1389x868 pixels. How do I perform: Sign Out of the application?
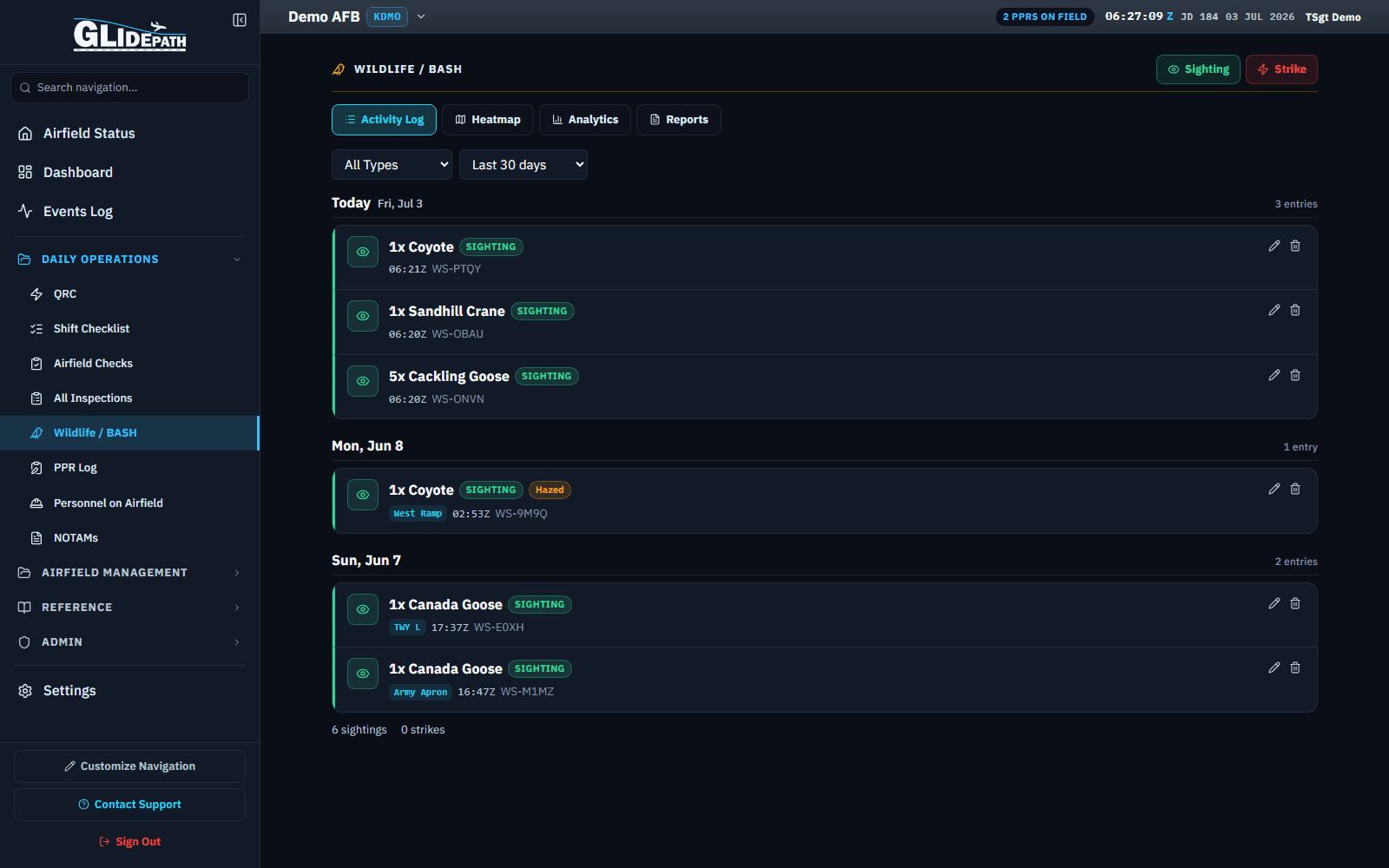coord(129,842)
